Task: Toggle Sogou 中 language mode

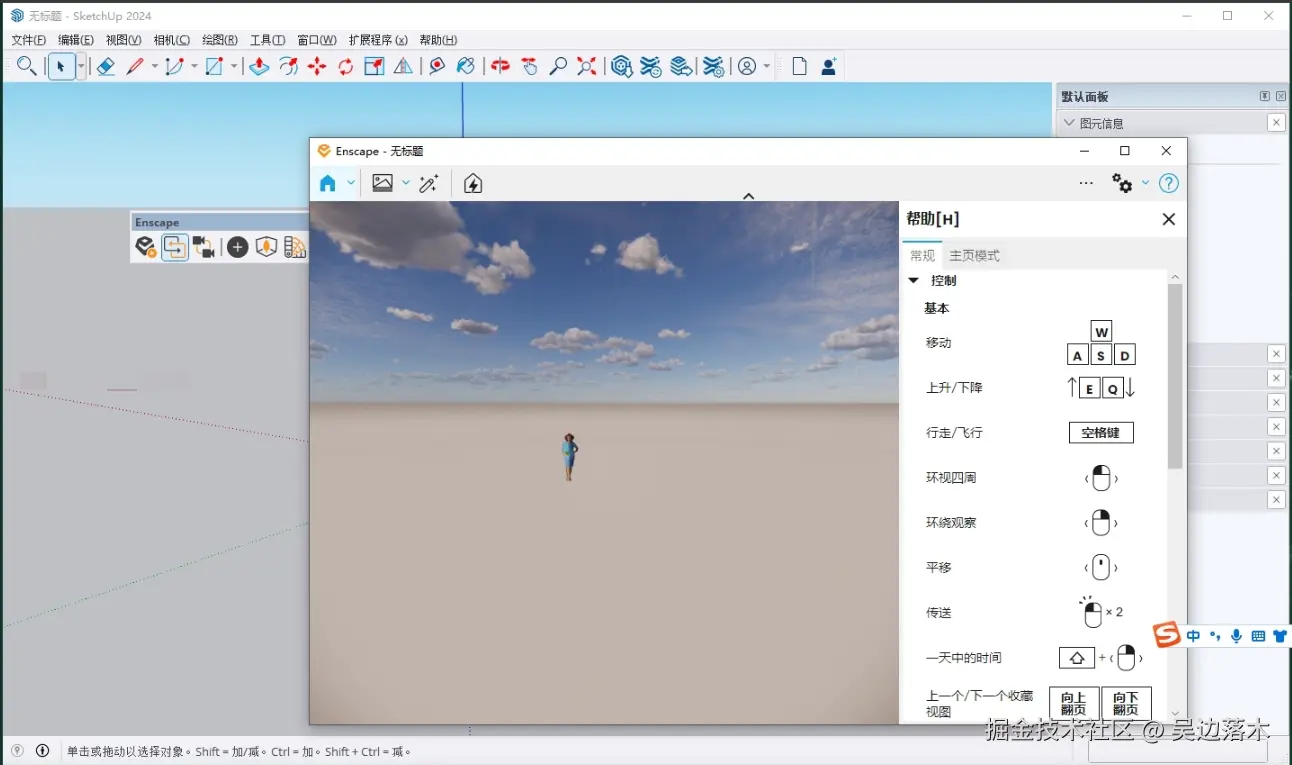Action: coord(1193,636)
